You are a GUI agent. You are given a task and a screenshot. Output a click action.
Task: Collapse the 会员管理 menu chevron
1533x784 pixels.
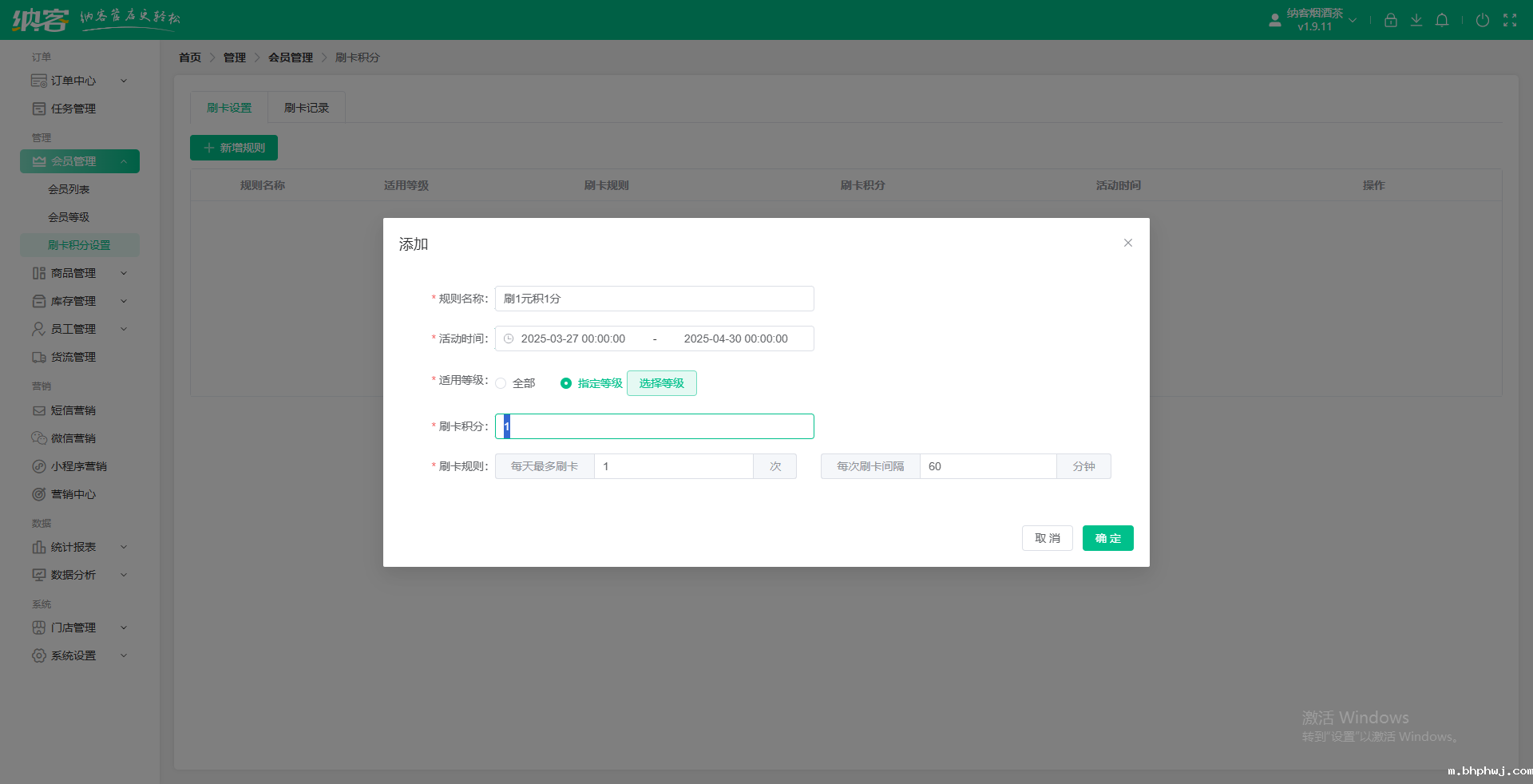pyautogui.click(x=124, y=161)
